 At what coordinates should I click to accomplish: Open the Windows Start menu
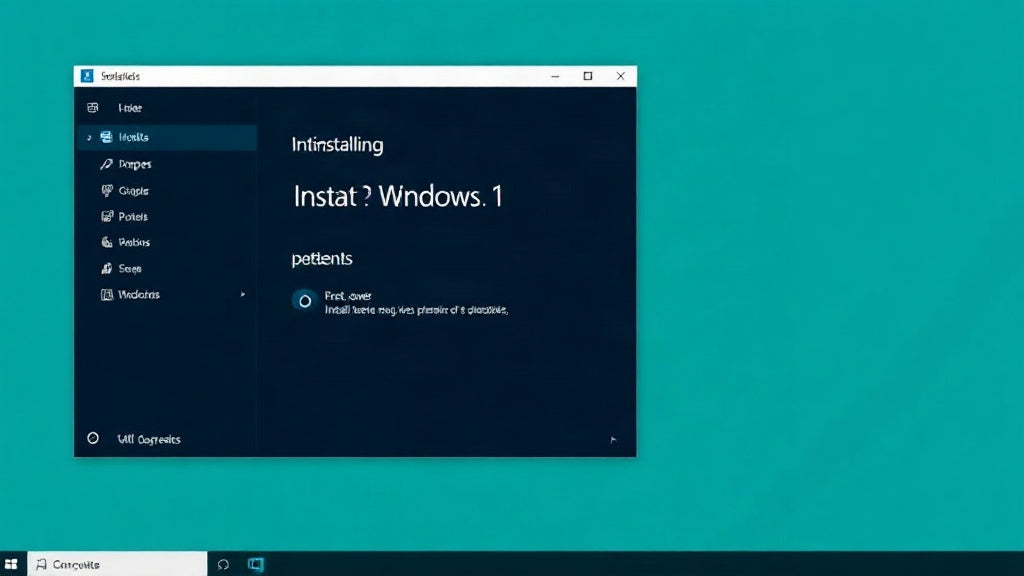[x=11, y=564]
